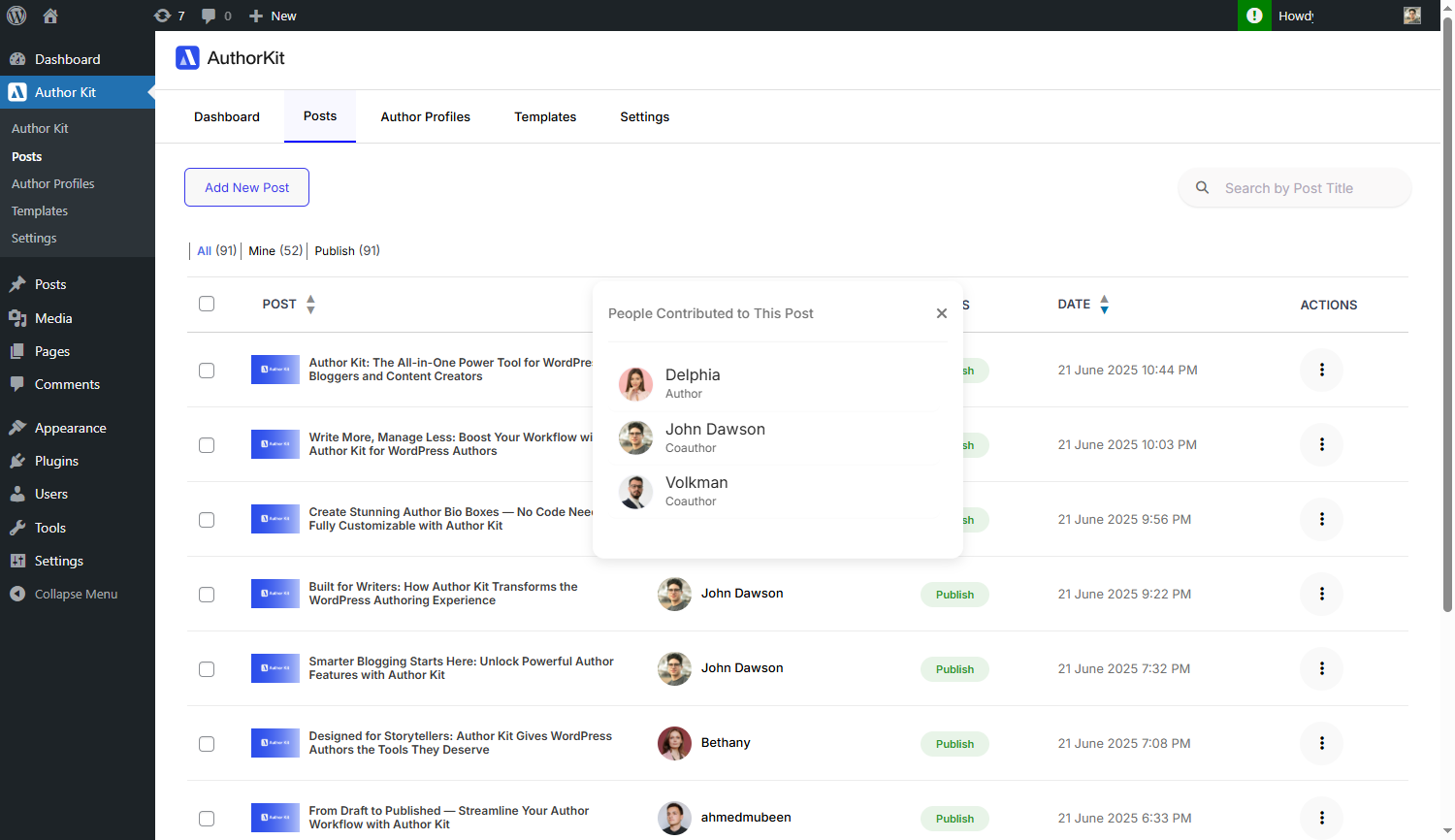Go to the Templates tab

(x=545, y=116)
